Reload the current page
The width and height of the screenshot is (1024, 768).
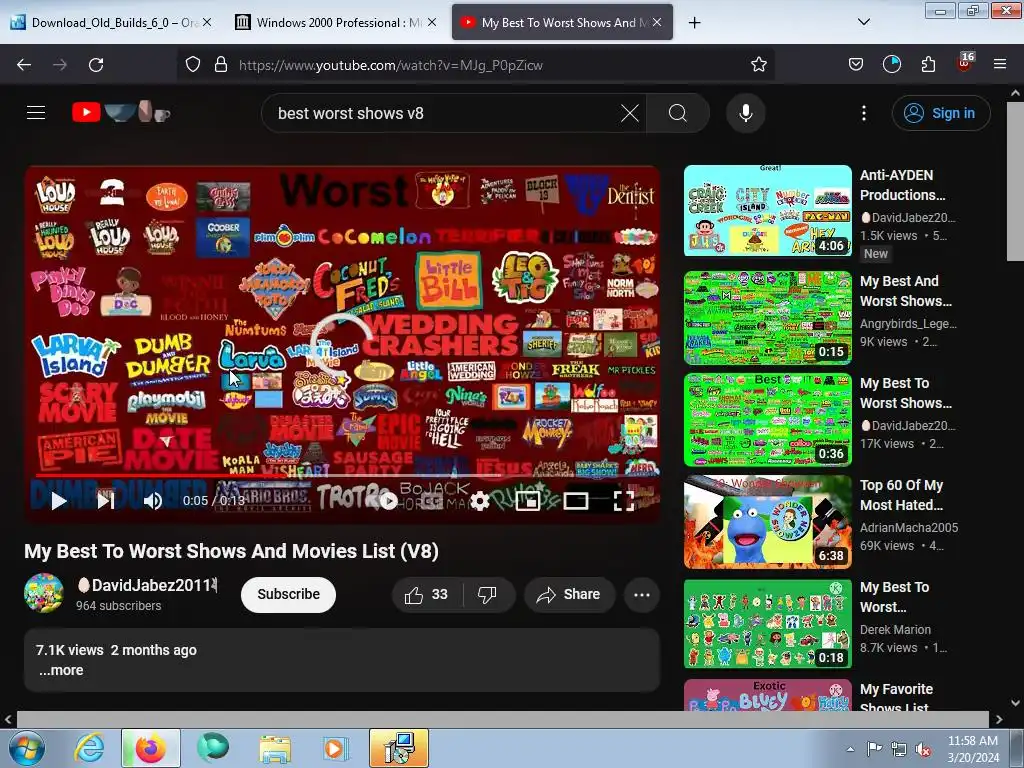tap(96, 65)
